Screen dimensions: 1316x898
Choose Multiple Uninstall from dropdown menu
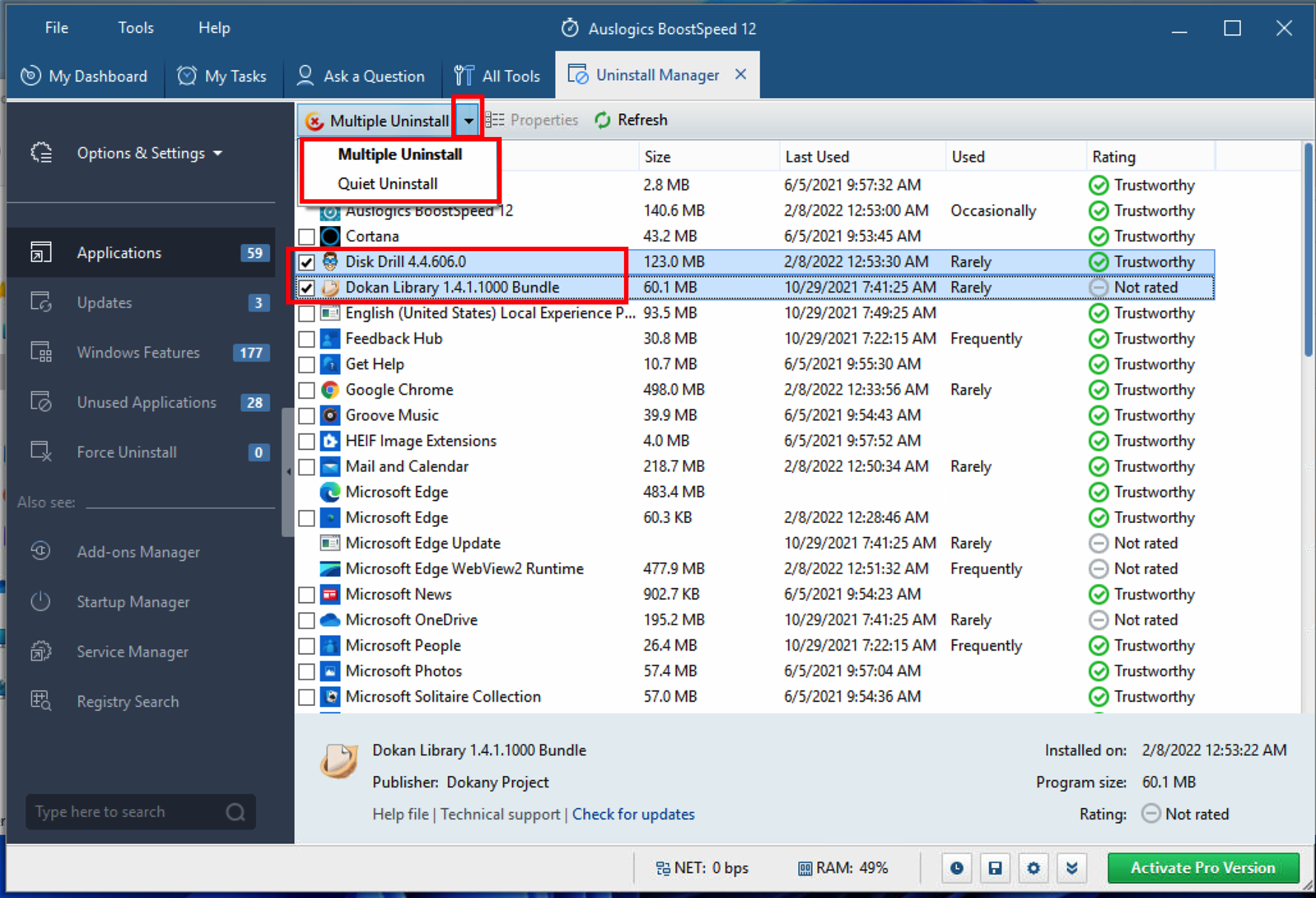pos(399,154)
